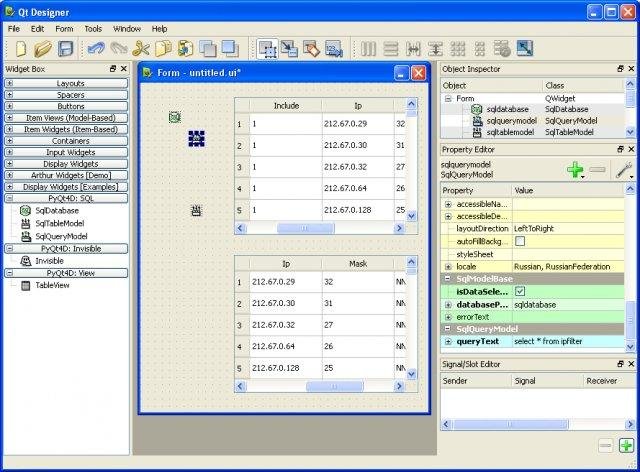Expand the queryText property
The image size is (640, 472).
tap(448, 341)
